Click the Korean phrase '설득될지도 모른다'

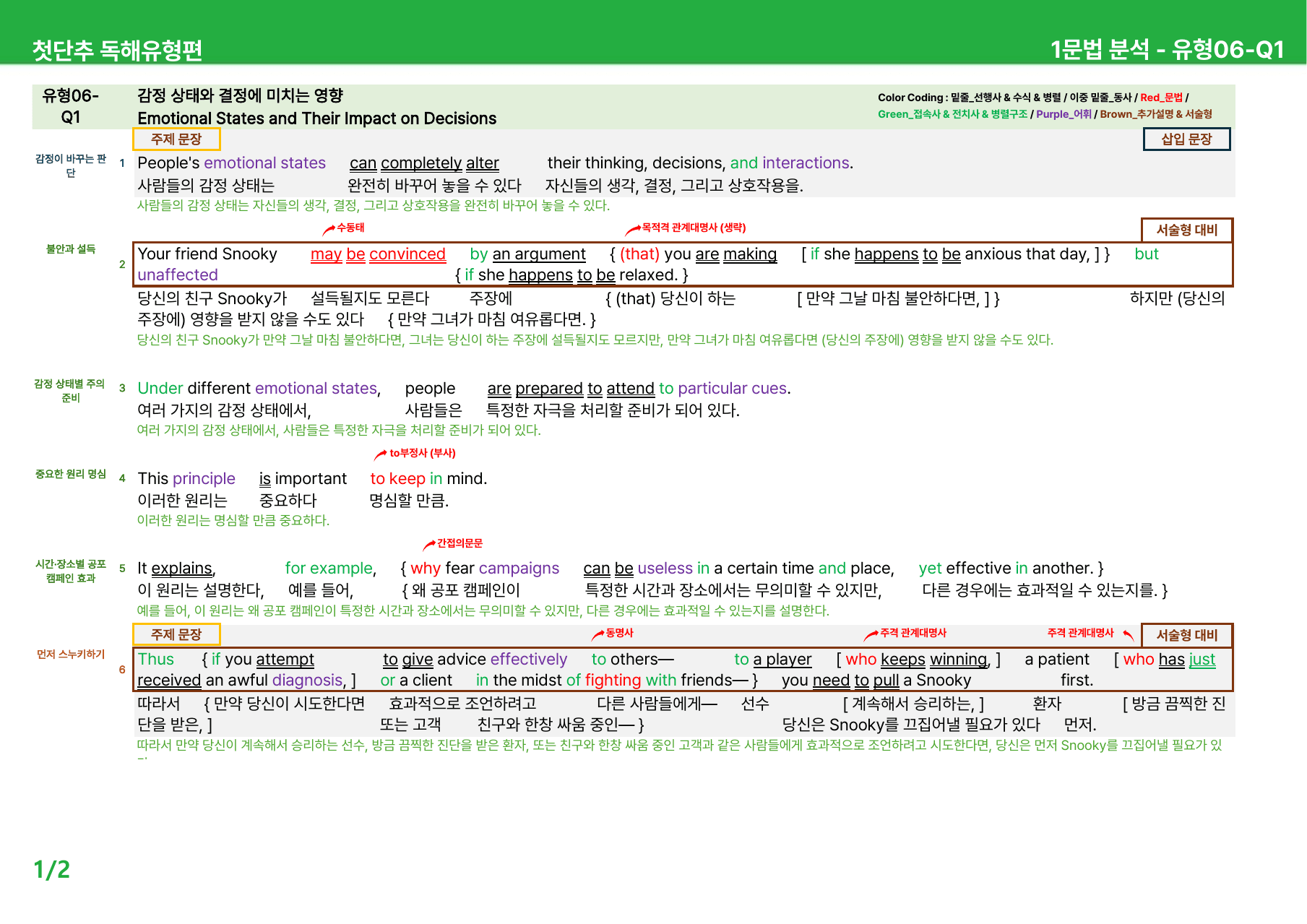click(370, 298)
